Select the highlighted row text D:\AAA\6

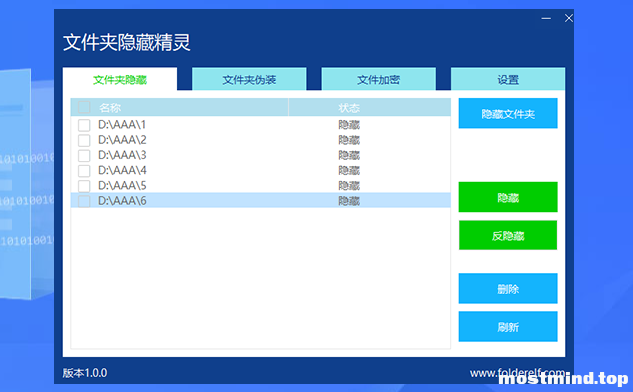pyautogui.click(x=122, y=201)
